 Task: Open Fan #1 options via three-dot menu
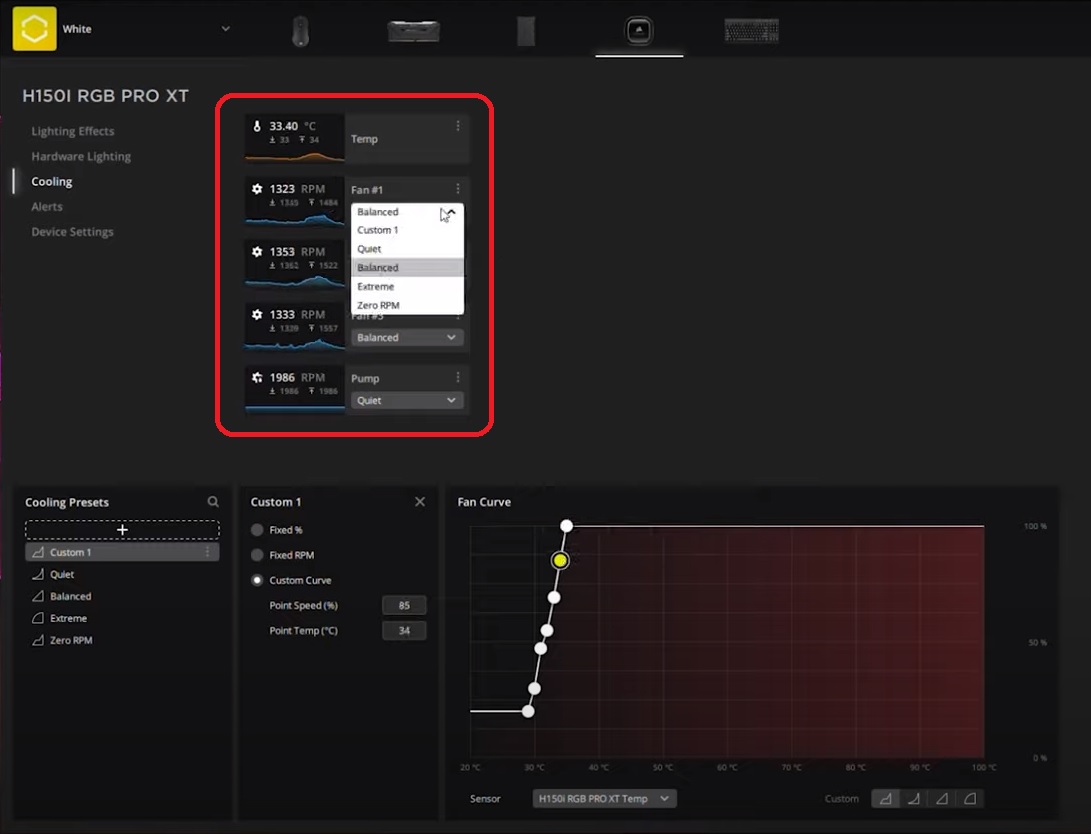(x=458, y=189)
